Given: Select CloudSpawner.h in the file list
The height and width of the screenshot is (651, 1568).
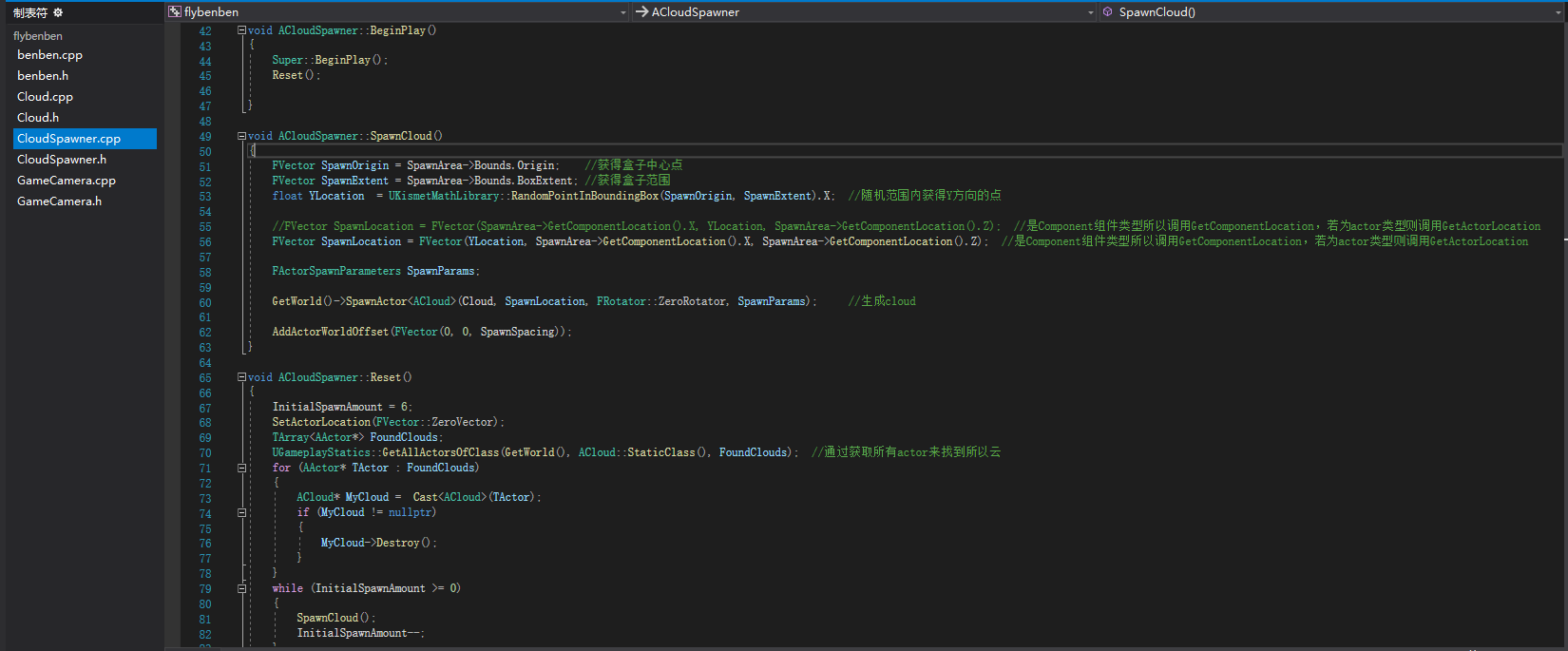Looking at the screenshot, I should [x=62, y=160].
